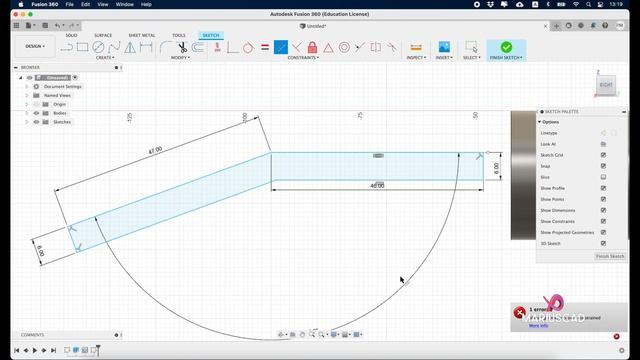The height and width of the screenshot is (360, 640).
Task: Select the Circle sketch tool
Action: (x=98, y=47)
